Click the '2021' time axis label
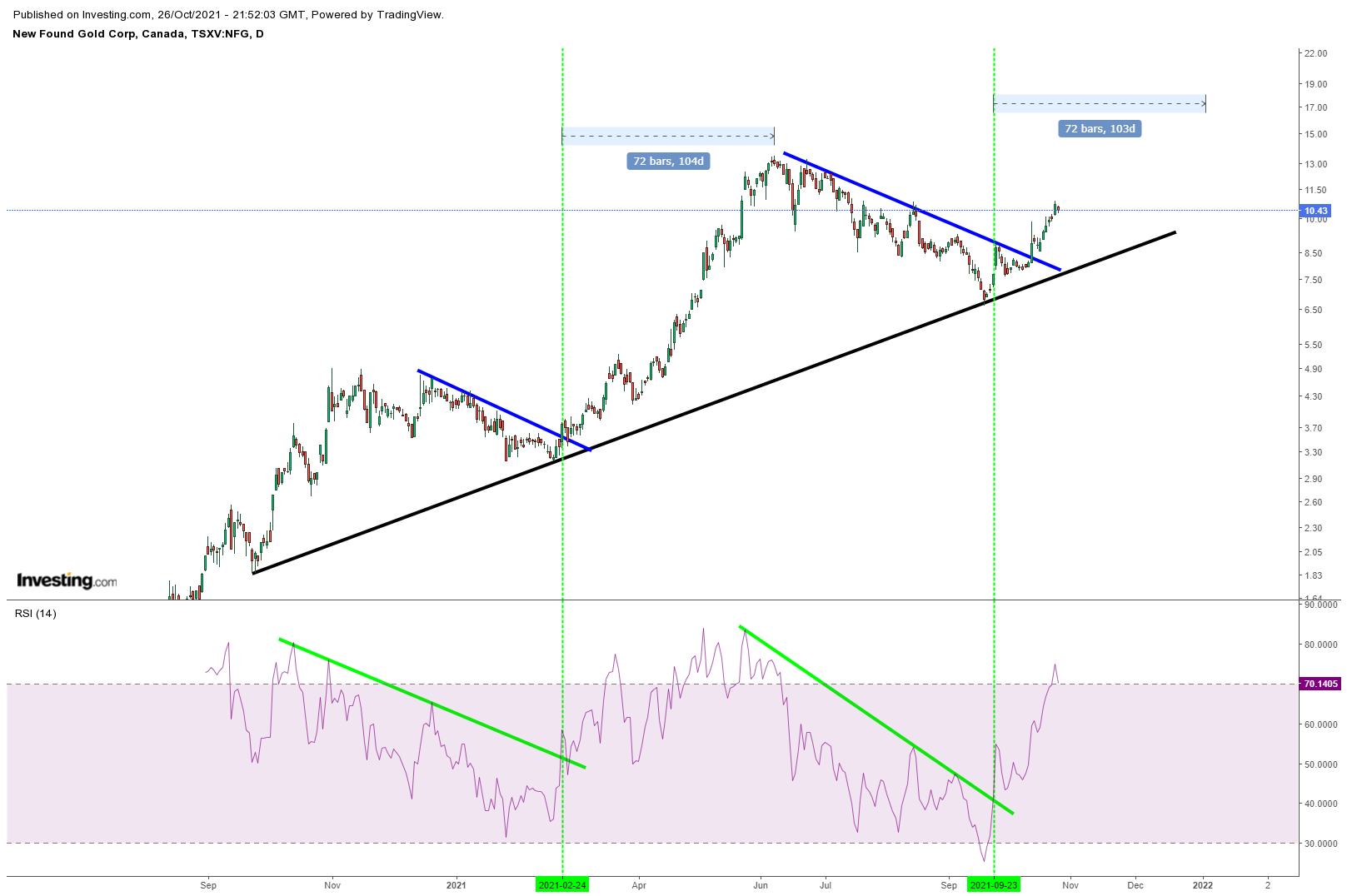Image resolution: width=1347 pixels, height=896 pixels. coord(455,885)
